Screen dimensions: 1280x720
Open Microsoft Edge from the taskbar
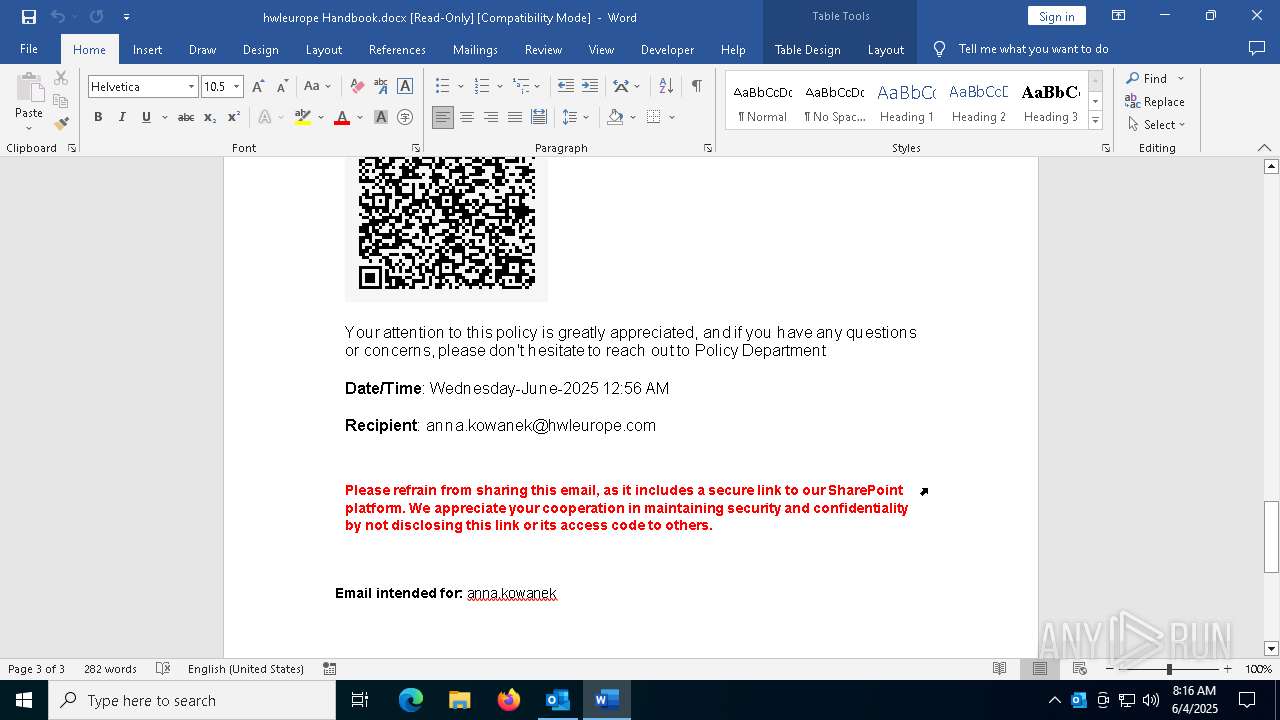click(x=411, y=700)
